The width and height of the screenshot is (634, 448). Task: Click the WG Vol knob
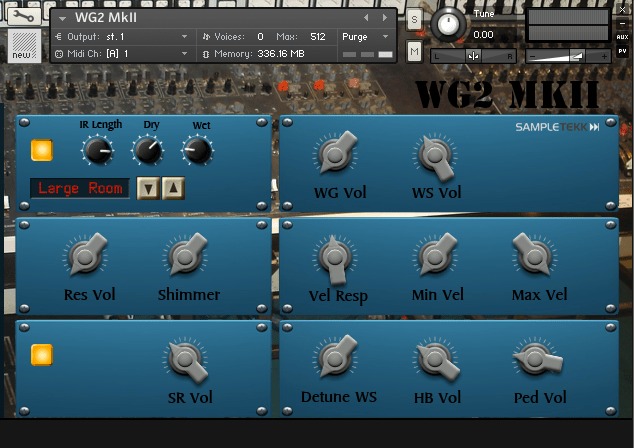pos(332,154)
